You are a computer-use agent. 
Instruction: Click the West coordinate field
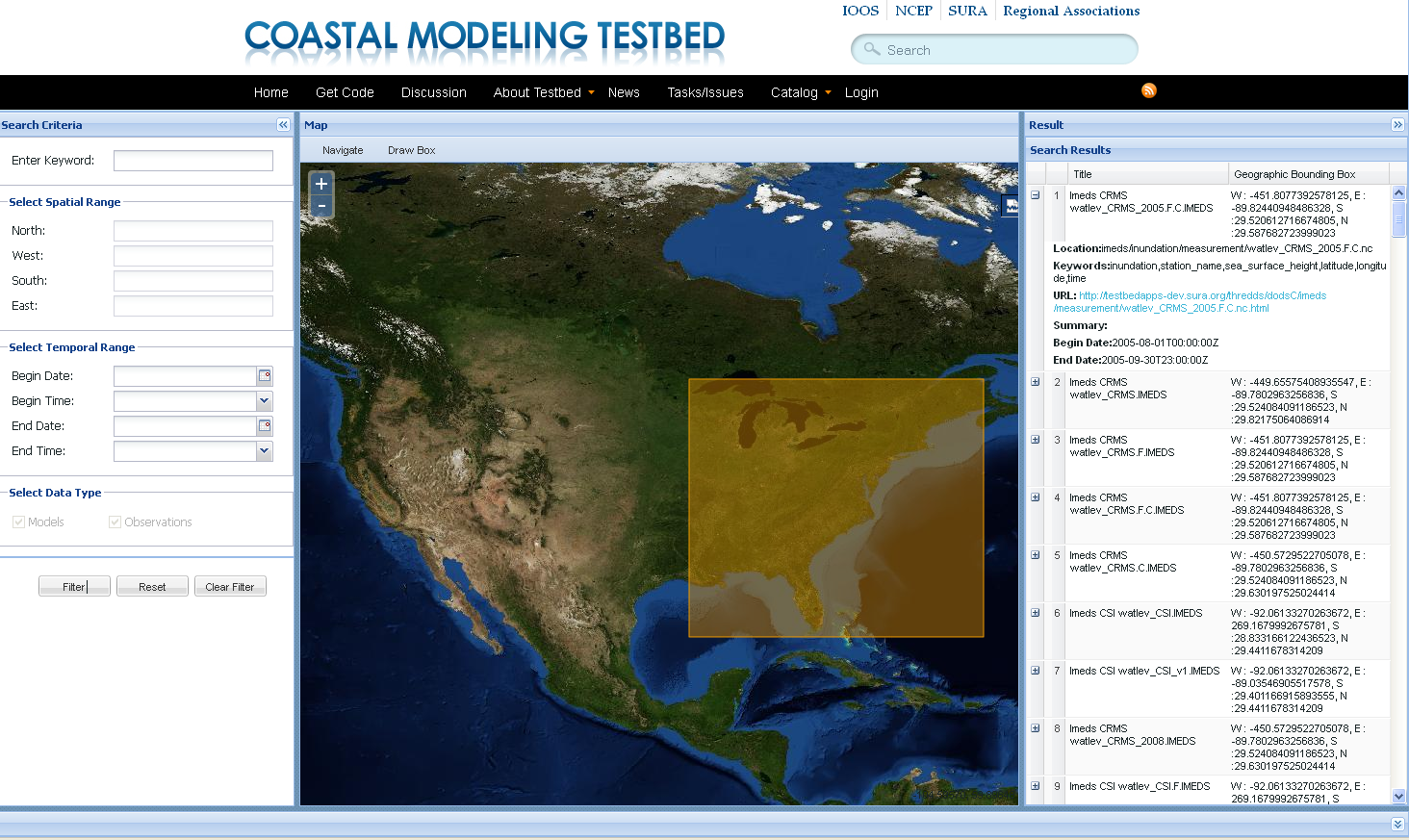click(193, 256)
